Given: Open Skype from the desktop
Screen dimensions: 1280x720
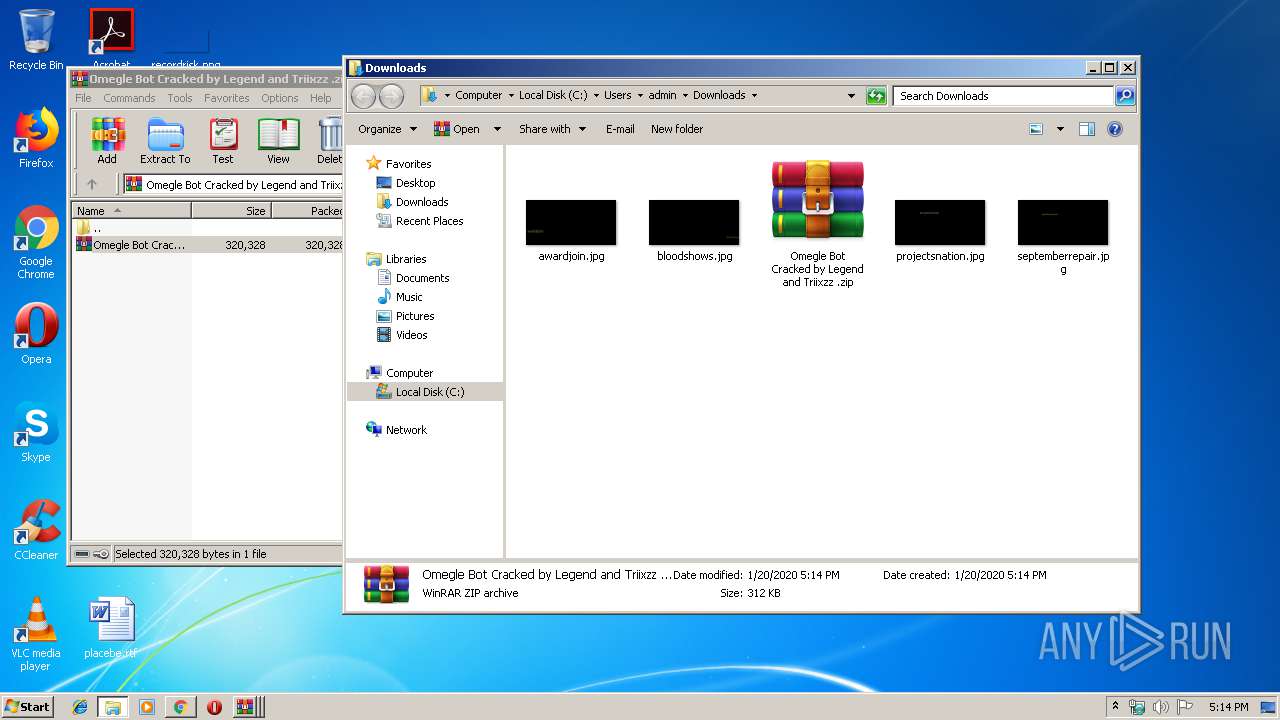Looking at the screenshot, I should point(36,433).
